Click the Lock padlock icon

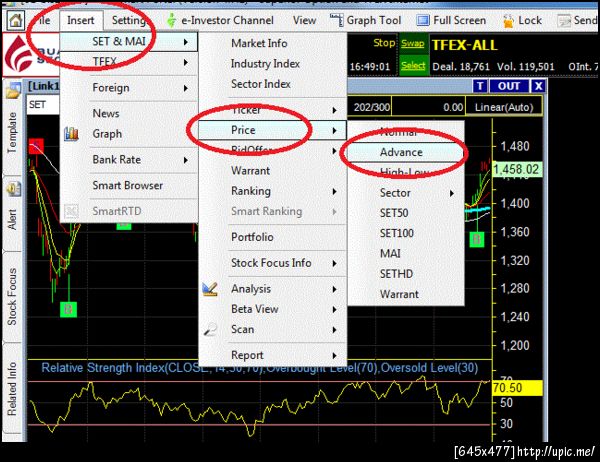pos(508,21)
